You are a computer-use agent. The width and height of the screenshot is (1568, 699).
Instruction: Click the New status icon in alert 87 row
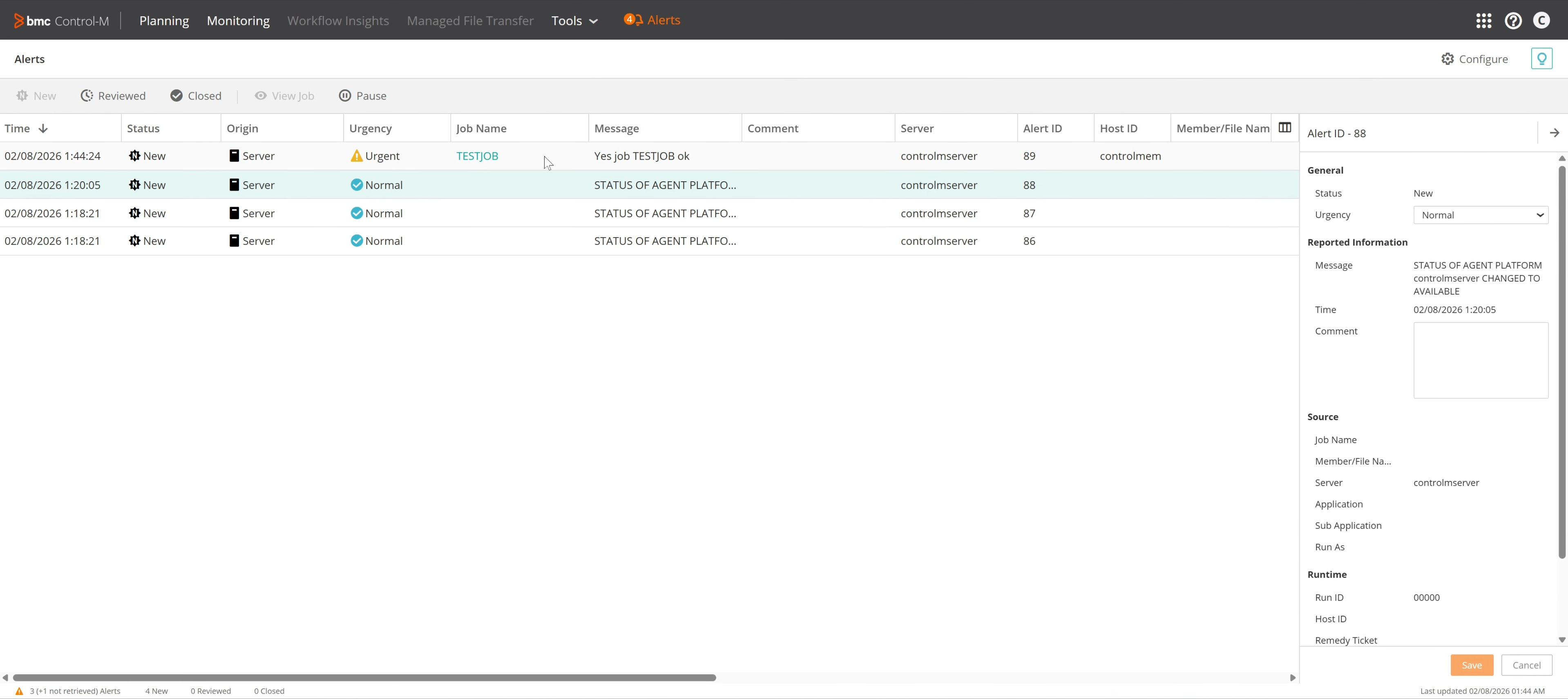tap(134, 214)
